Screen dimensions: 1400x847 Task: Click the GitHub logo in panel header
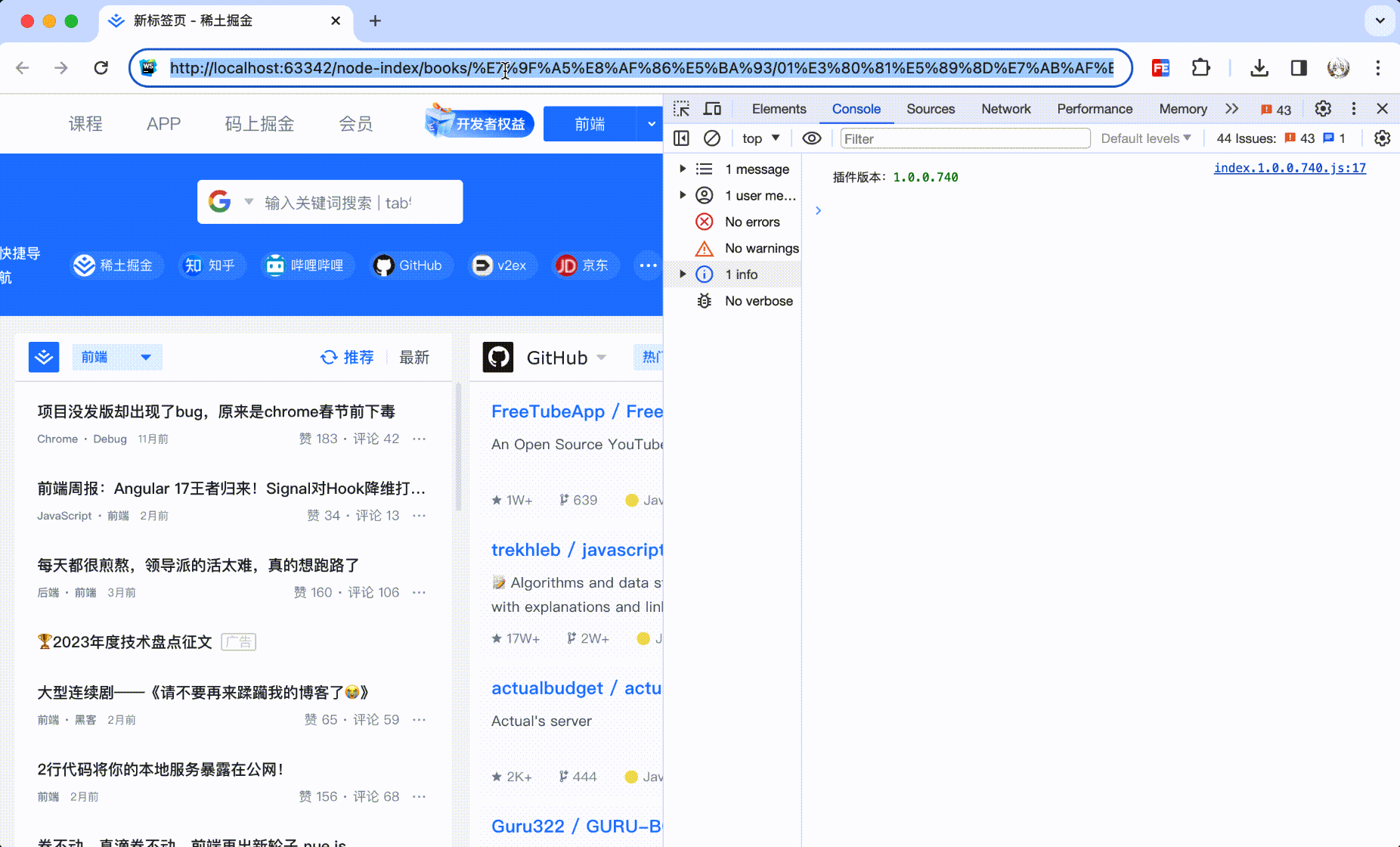(498, 357)
